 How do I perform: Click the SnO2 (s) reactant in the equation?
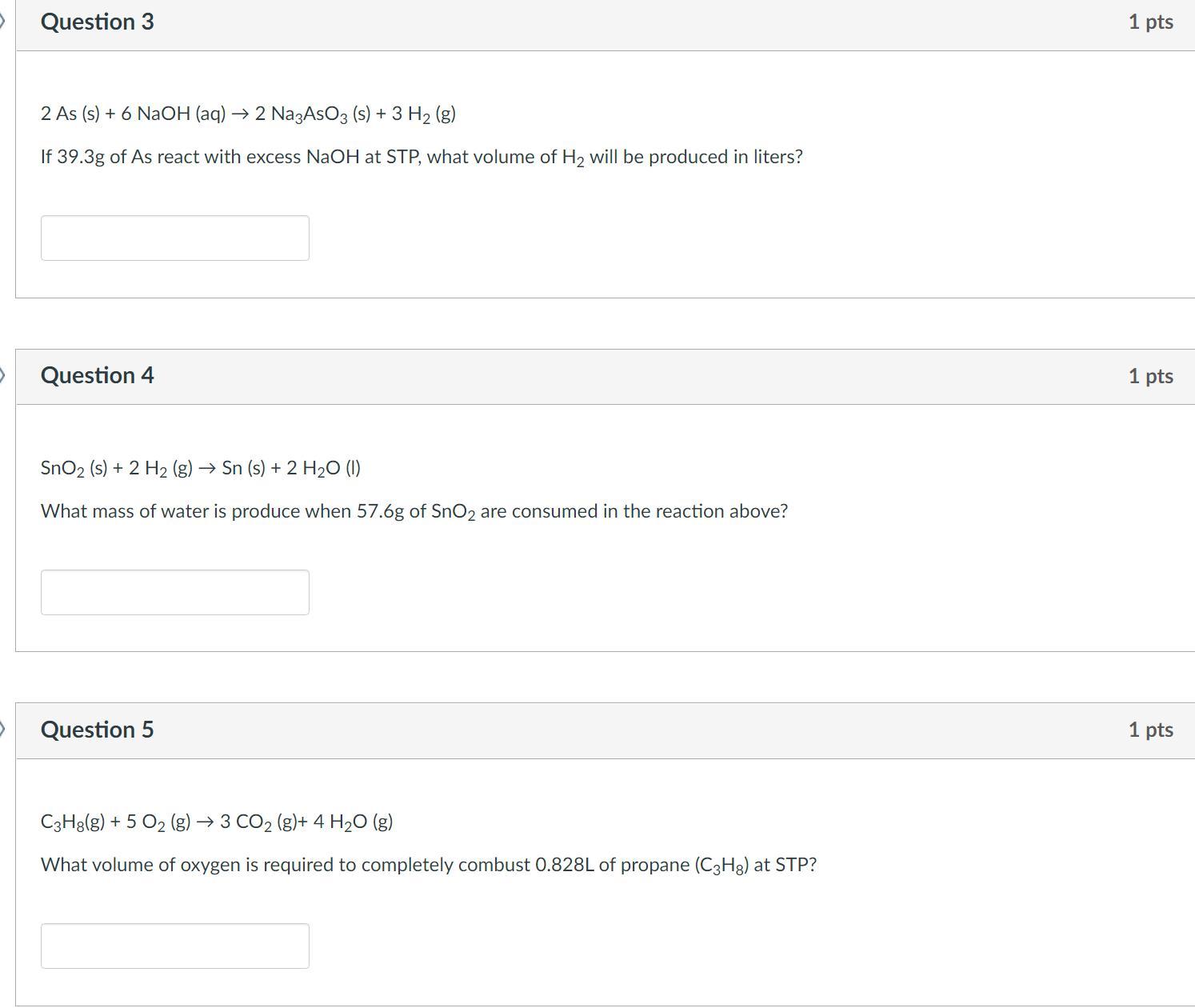click(x=74, y=468)
